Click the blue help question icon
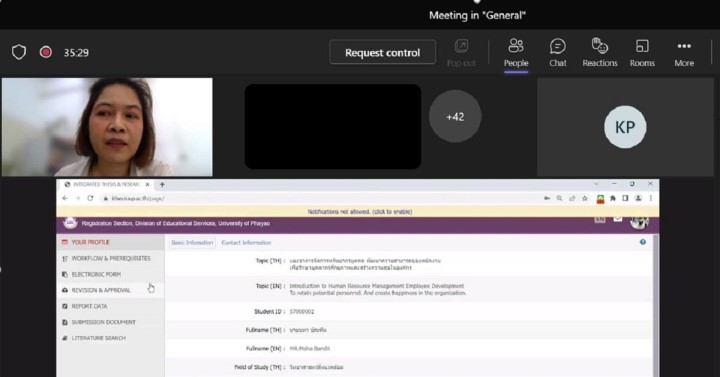 click(643, 242)
